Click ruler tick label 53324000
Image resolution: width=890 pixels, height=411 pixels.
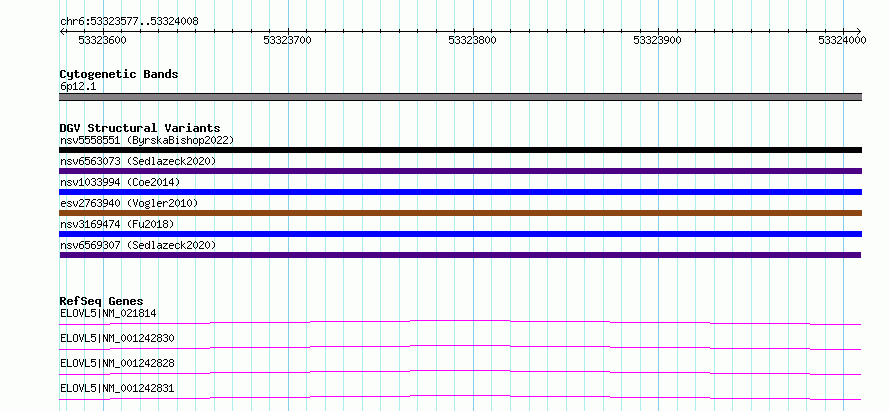point(842,40)
